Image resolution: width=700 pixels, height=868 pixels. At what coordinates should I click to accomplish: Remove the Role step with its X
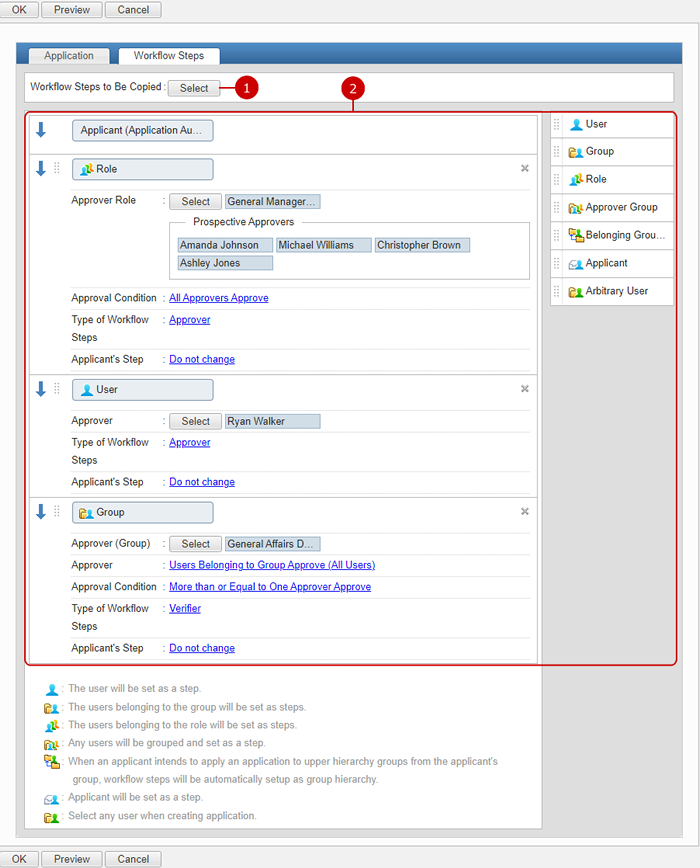[x=525, y=168]
